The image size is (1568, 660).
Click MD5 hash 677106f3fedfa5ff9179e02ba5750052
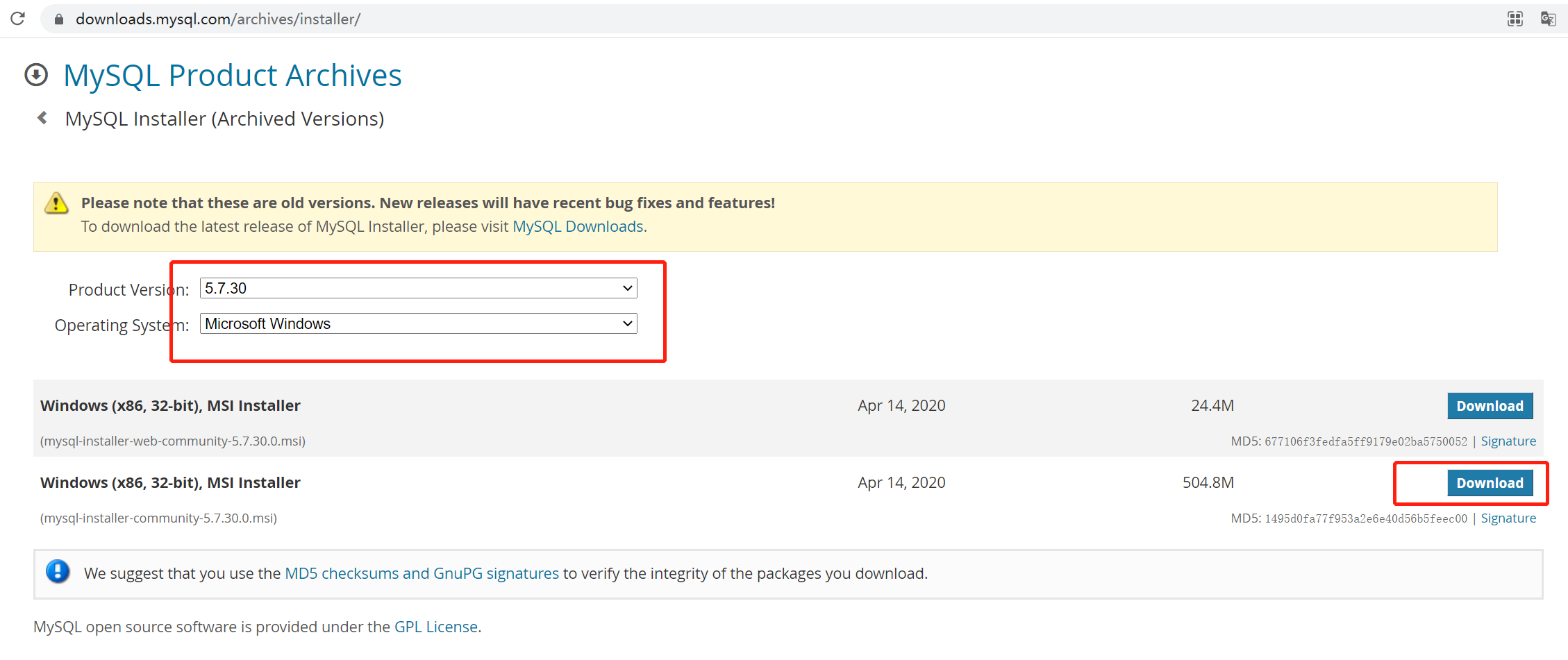tap(1366, 441)
